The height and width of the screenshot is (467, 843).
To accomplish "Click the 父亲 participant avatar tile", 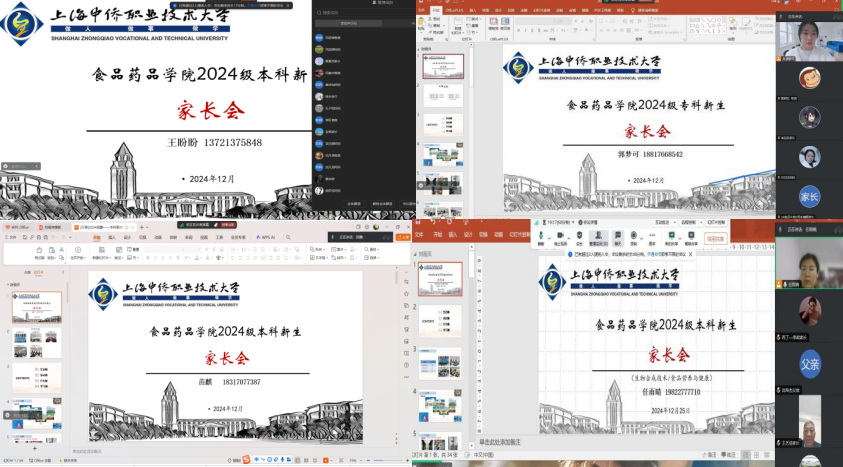I will (810, 364).
